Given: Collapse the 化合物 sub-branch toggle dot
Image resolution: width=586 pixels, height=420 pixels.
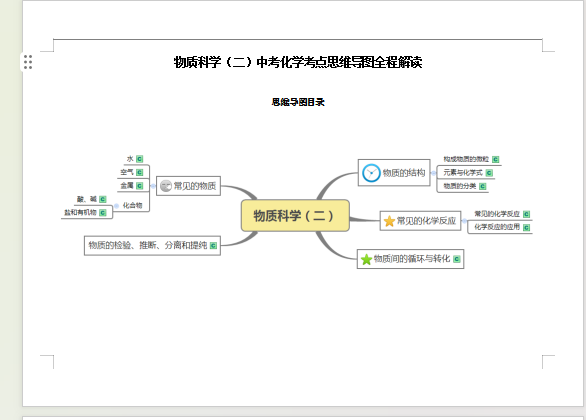Looking at the screenshot, I should click(x=116, y=206).
